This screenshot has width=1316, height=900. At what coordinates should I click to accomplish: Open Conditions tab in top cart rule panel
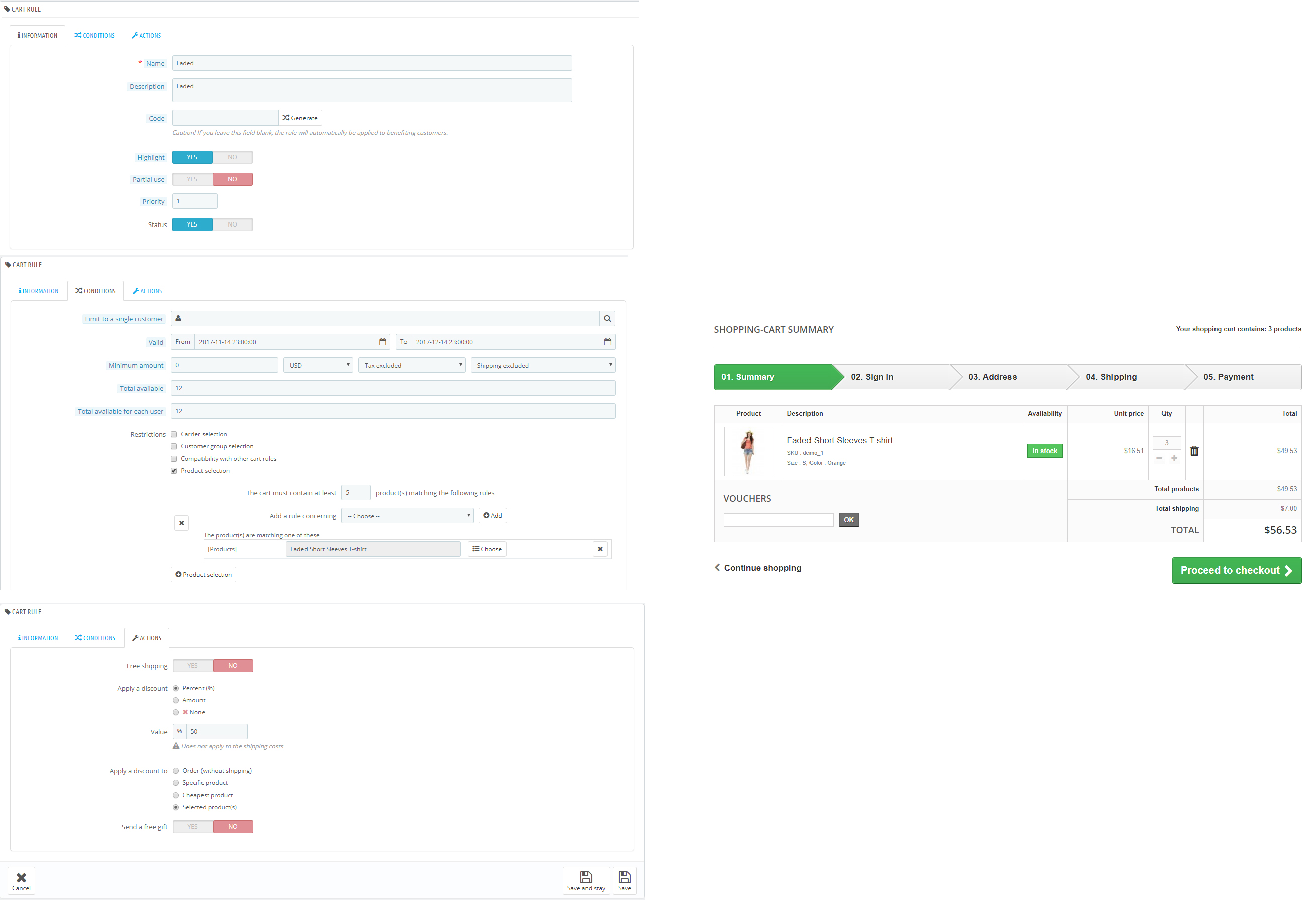[x=94, y=35]
